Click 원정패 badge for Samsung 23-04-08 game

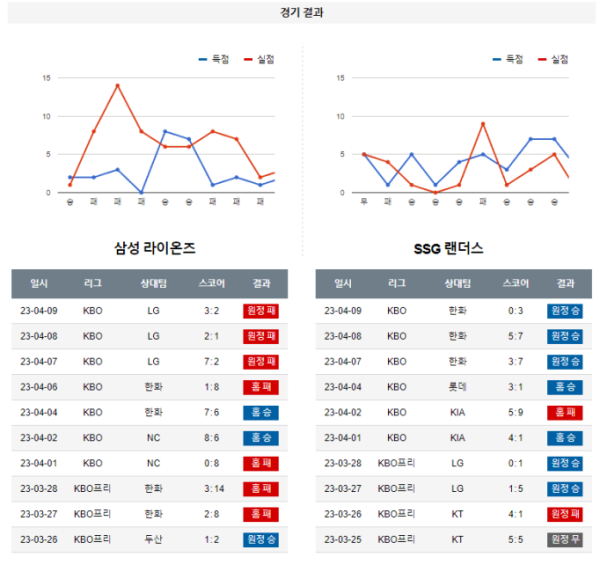(261, 336)
